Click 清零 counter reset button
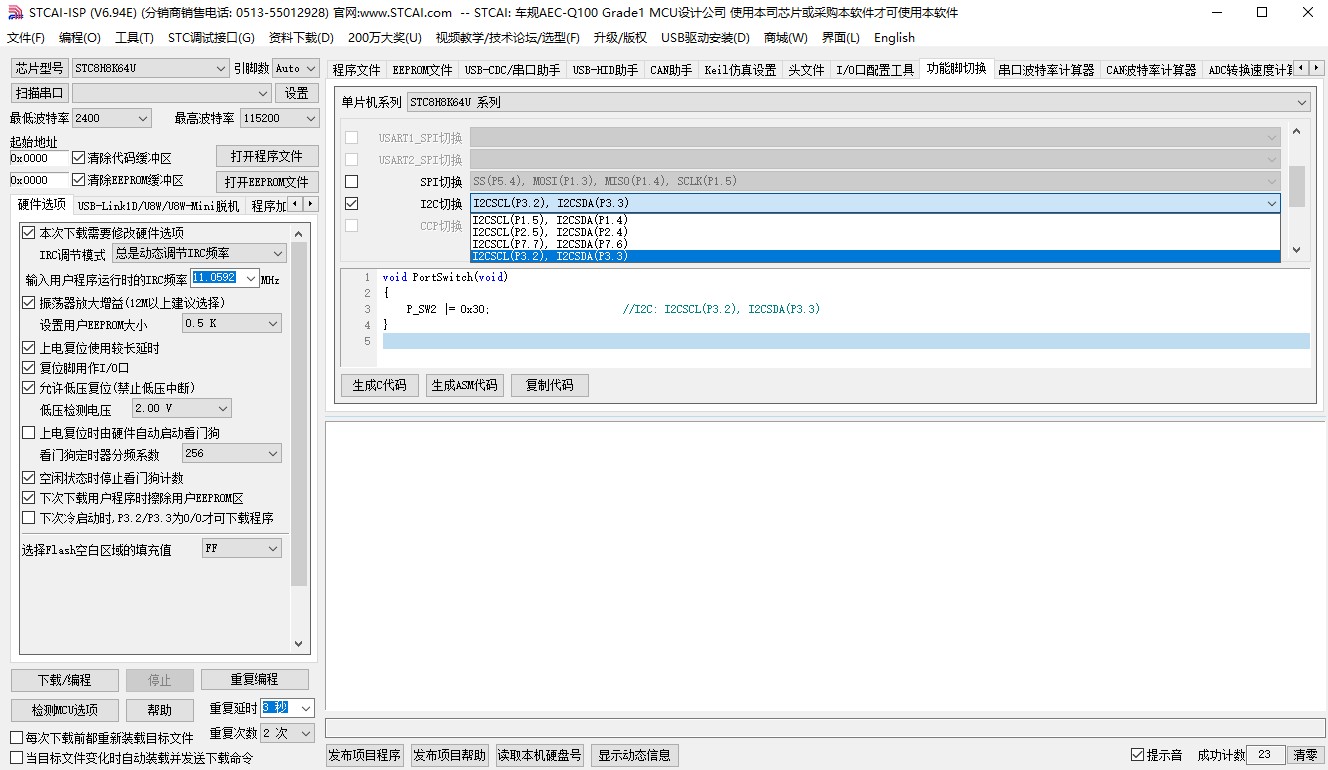Screen dimensions: 1328x770 [x=1305, y=755]
